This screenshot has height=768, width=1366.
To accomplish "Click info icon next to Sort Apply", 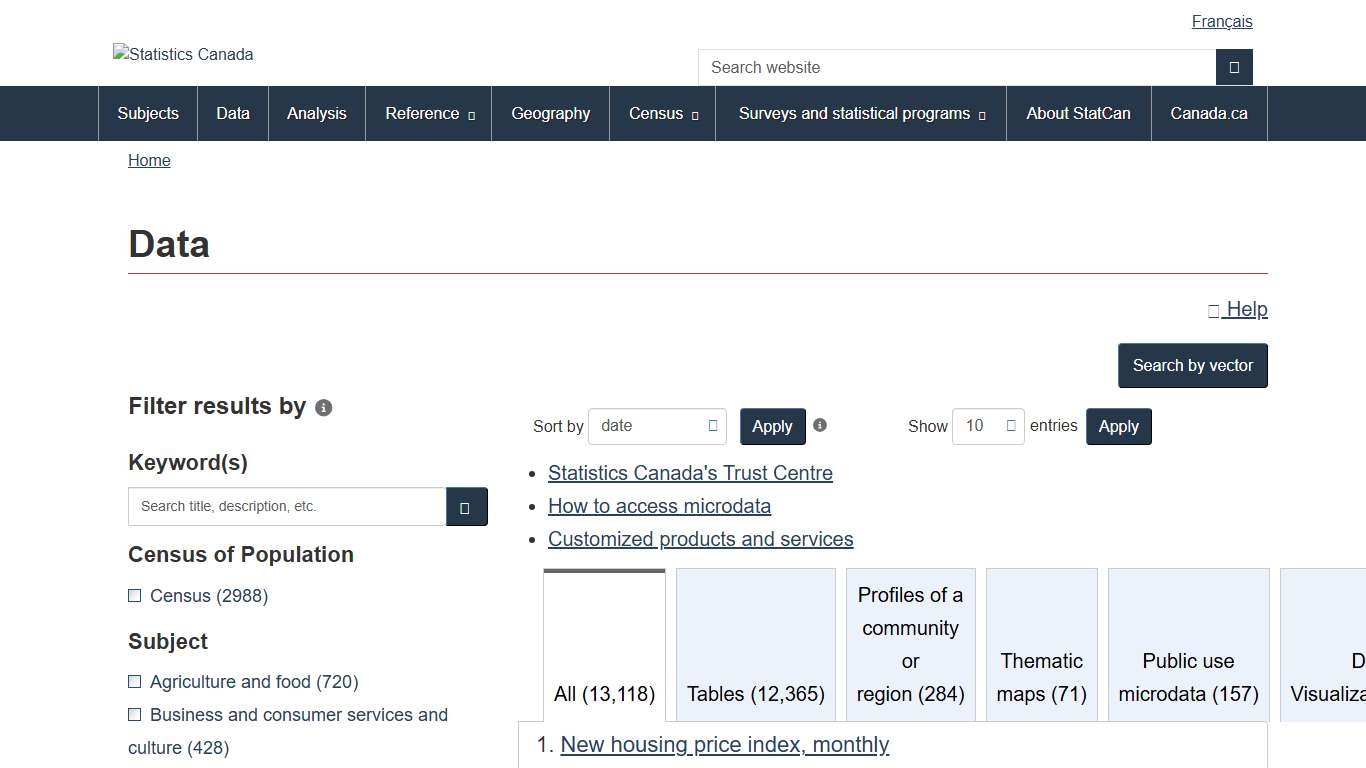I will 820,425.
